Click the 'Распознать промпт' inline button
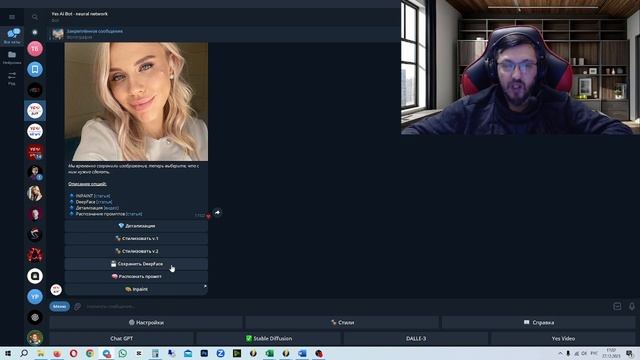The image size is (640, 360). (x=136, y=277)
